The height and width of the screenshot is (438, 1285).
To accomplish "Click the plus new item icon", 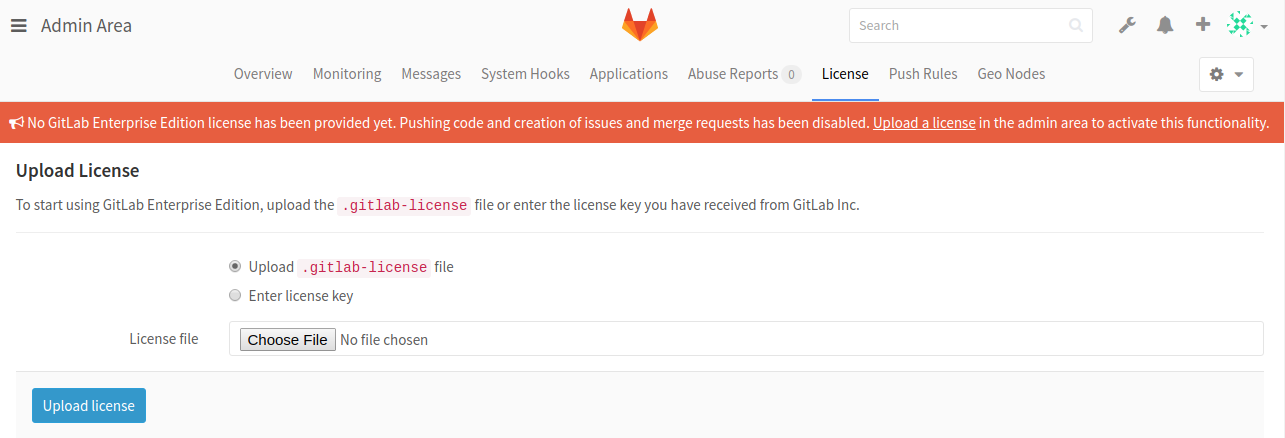I will pos(1203,25).
